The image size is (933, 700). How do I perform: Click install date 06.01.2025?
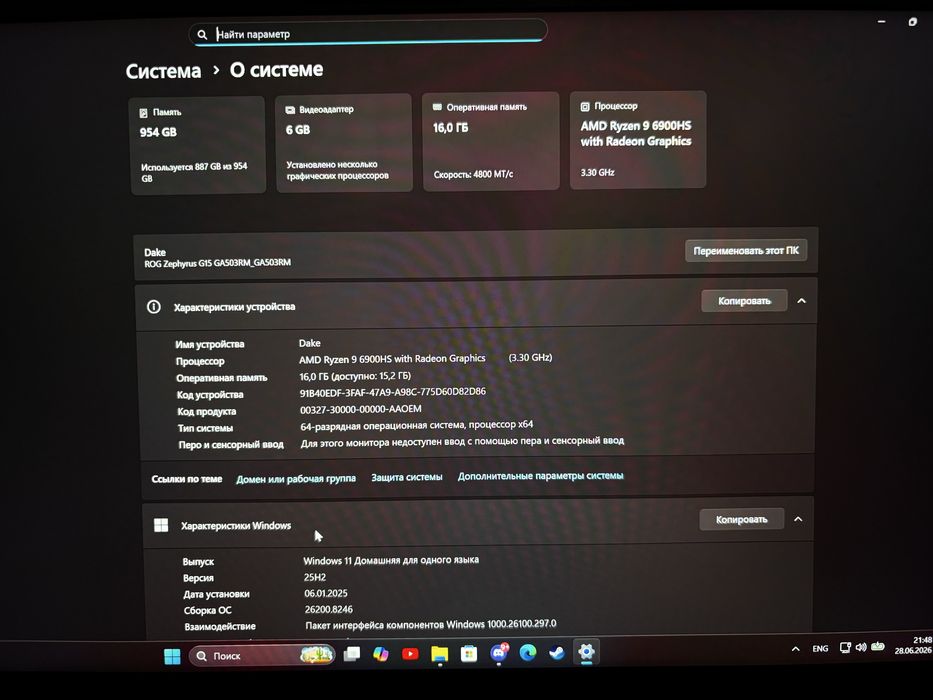(x=325, y=593)
